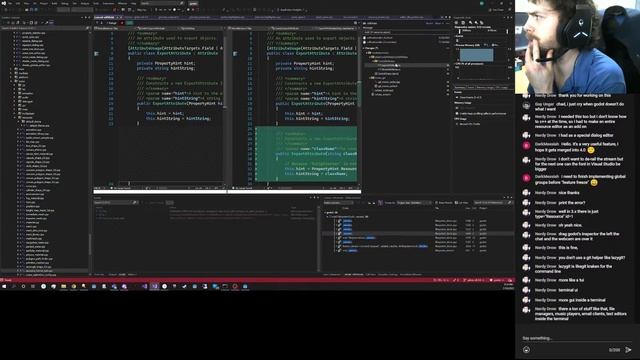This screenshot has width=640, height=360.
Task: Open Windows search from taskbar
Action: pyautogui.click(x=13, y=287)
